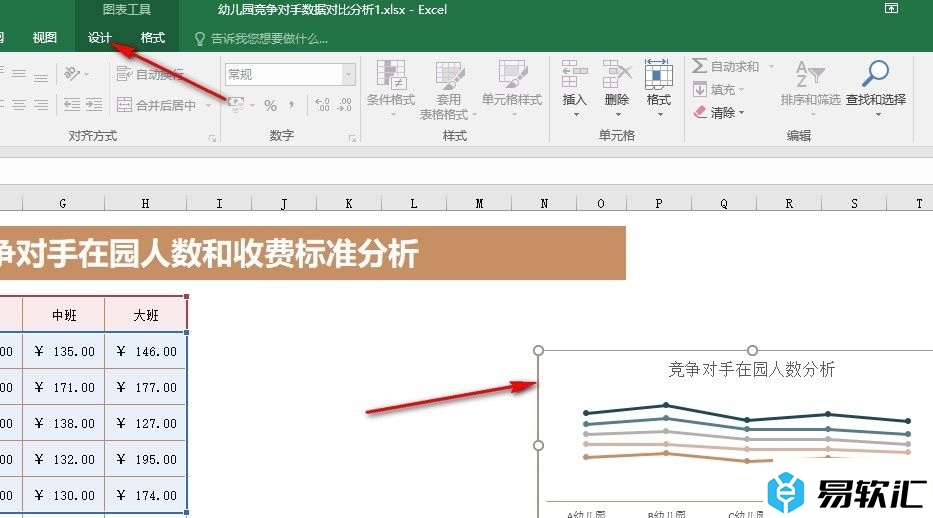Open the number format dialog launcher

pos(352,138)
